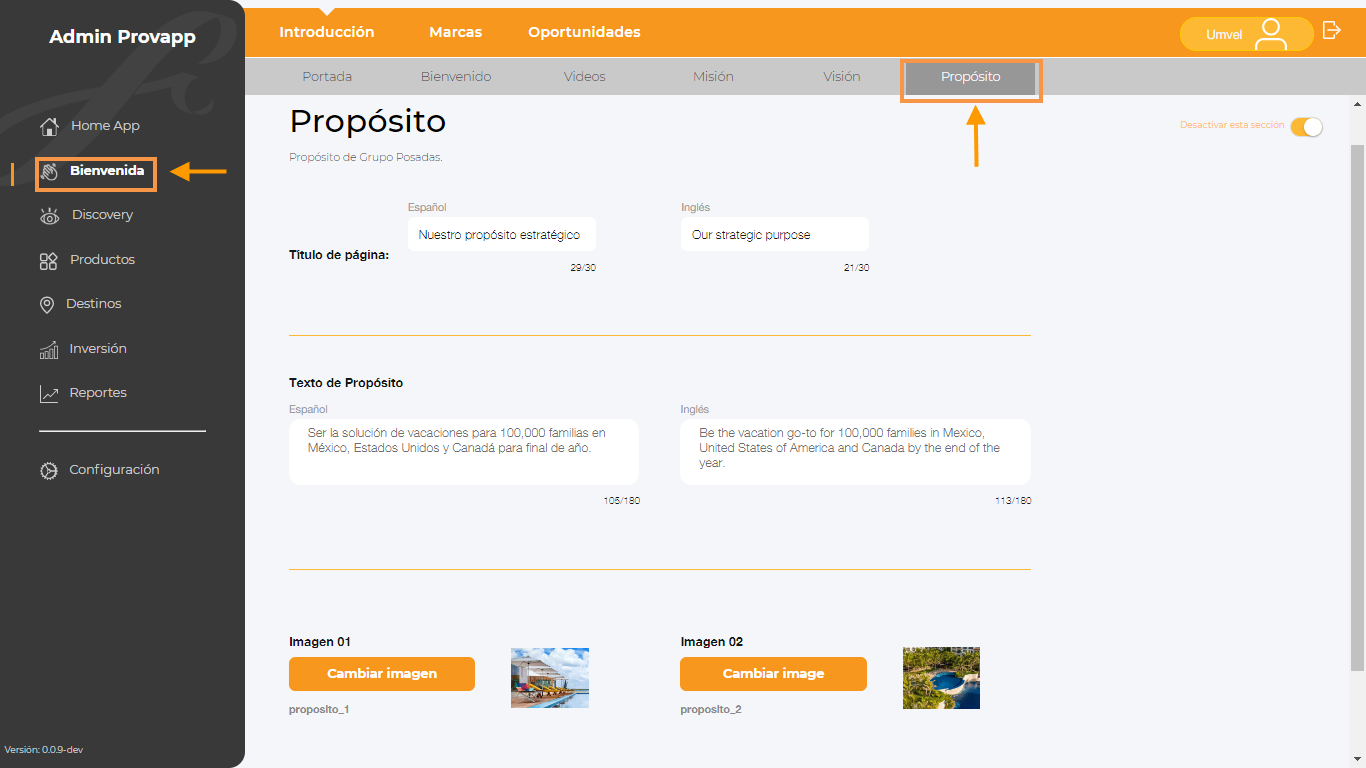1366x768 pixels.
Task: Switch to the Visión tab
Action: 842,76
